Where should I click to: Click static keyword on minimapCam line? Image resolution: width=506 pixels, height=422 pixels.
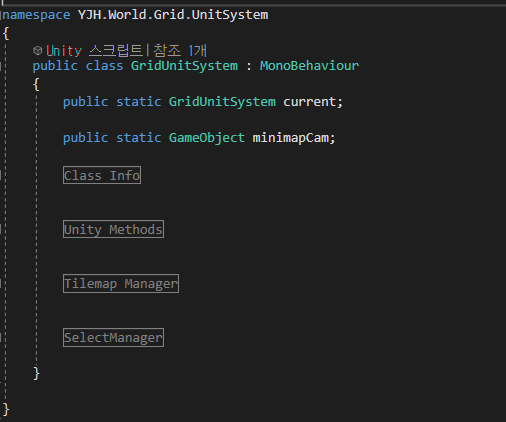point(139,138)
